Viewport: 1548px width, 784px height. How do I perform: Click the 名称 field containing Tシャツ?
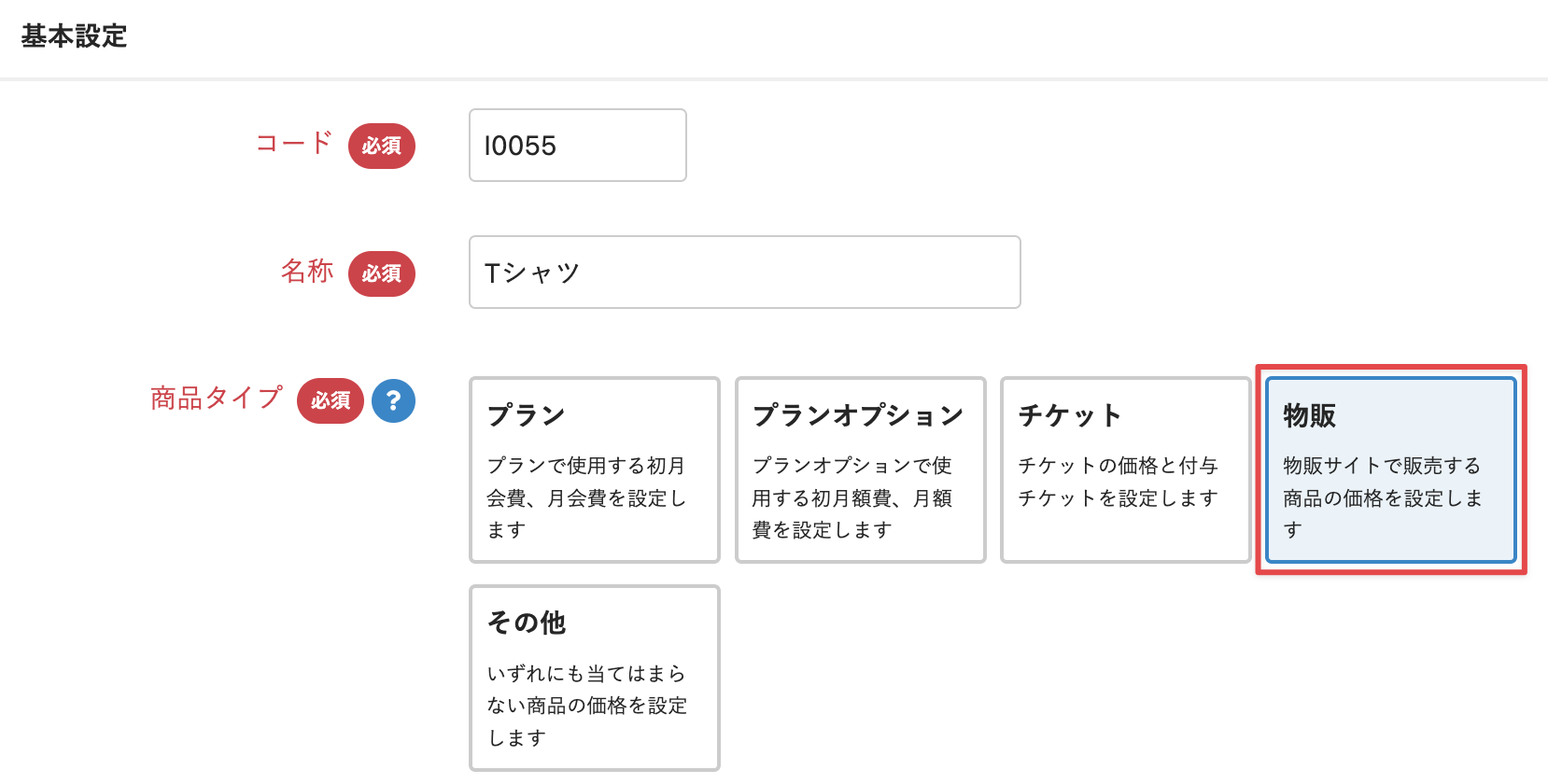pyautogui.click(x=744, y=273)
